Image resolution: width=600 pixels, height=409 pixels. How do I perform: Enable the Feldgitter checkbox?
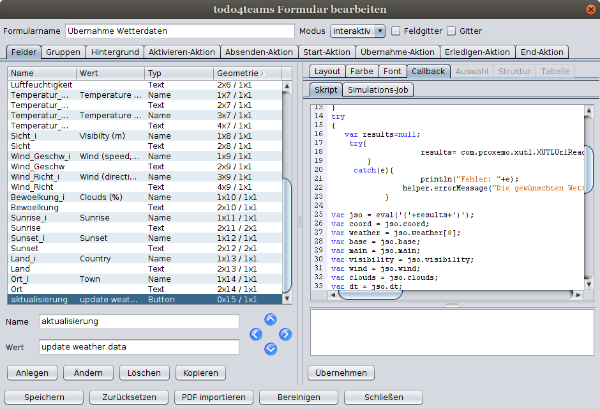(396, 31)
